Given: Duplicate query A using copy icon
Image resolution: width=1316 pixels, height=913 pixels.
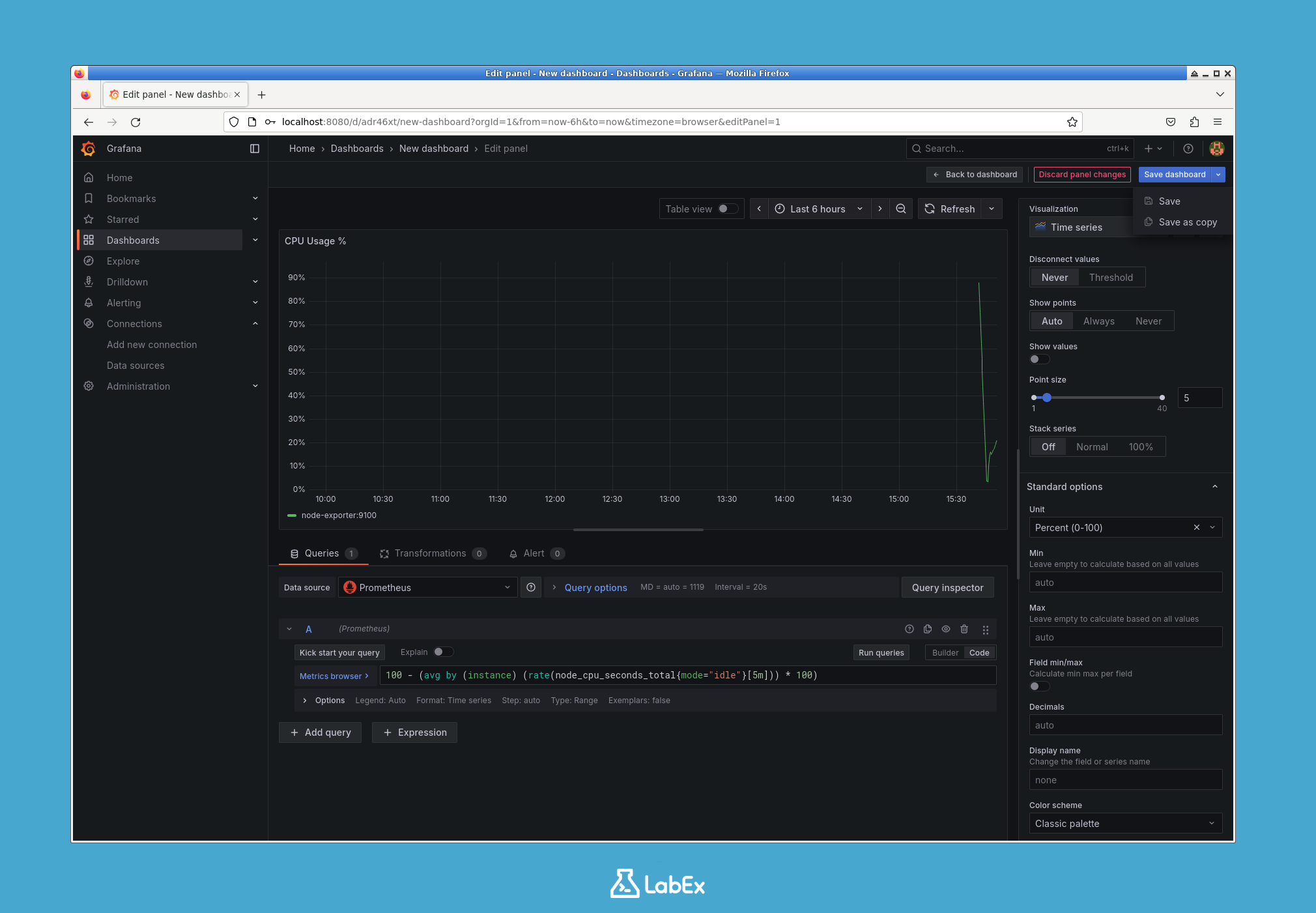Looking at the screenshot, I should [x=927, y=630].
